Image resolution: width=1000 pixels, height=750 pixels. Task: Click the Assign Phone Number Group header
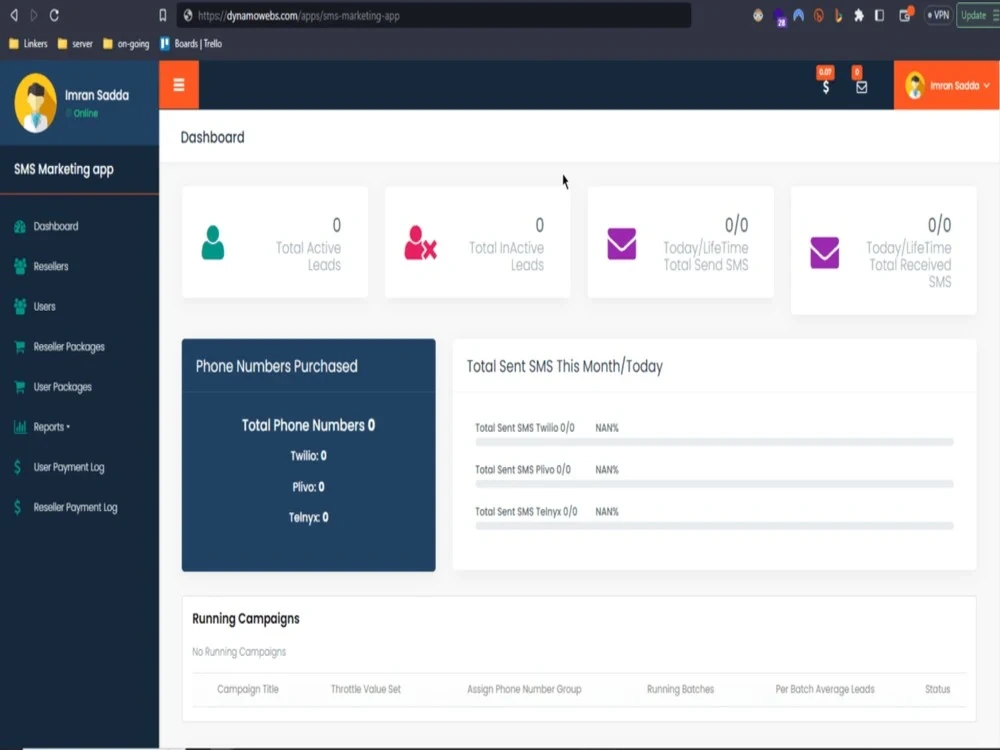coord(524,689)
